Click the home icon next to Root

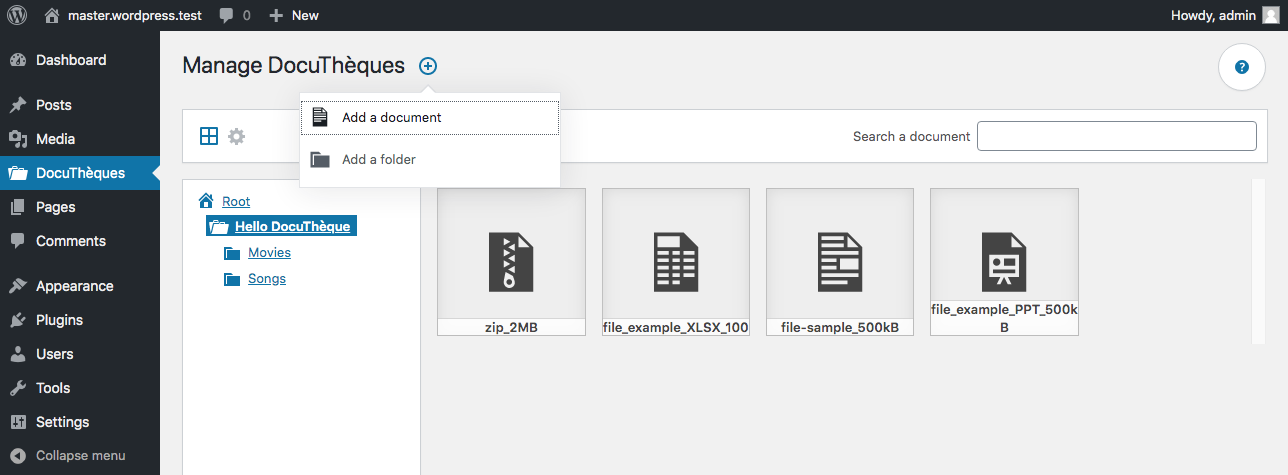click(x=207, y=201)
